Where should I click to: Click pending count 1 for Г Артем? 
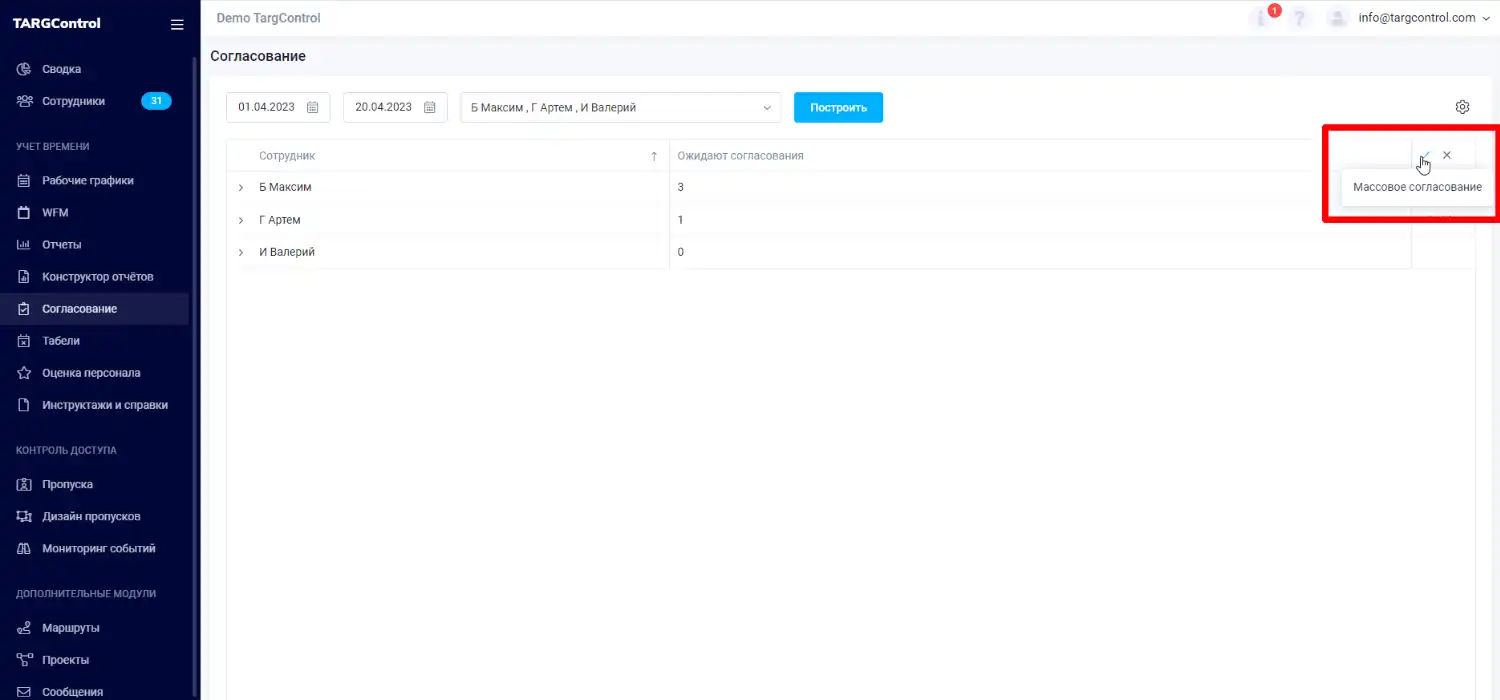click(x=681, y=220)
